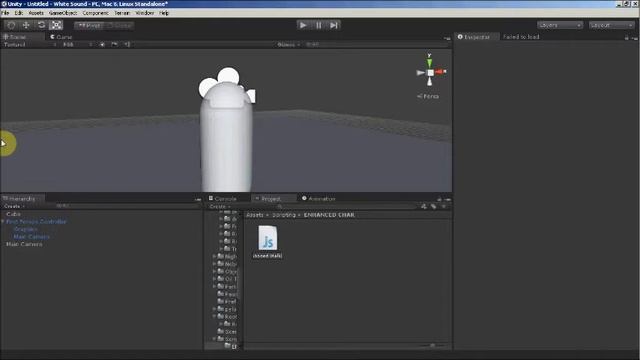The width and height of the screenshot is (640, 360).
Task: Open the RGB render mode dropdown
Action: pyautogui.click(x=78, y=44)
